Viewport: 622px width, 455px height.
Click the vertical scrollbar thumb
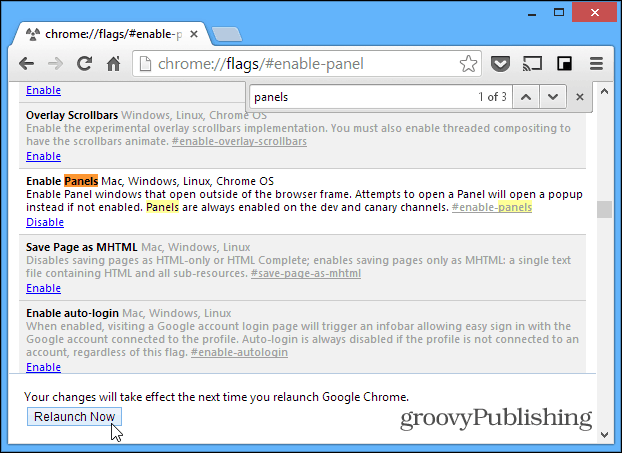tap(604, 209)
